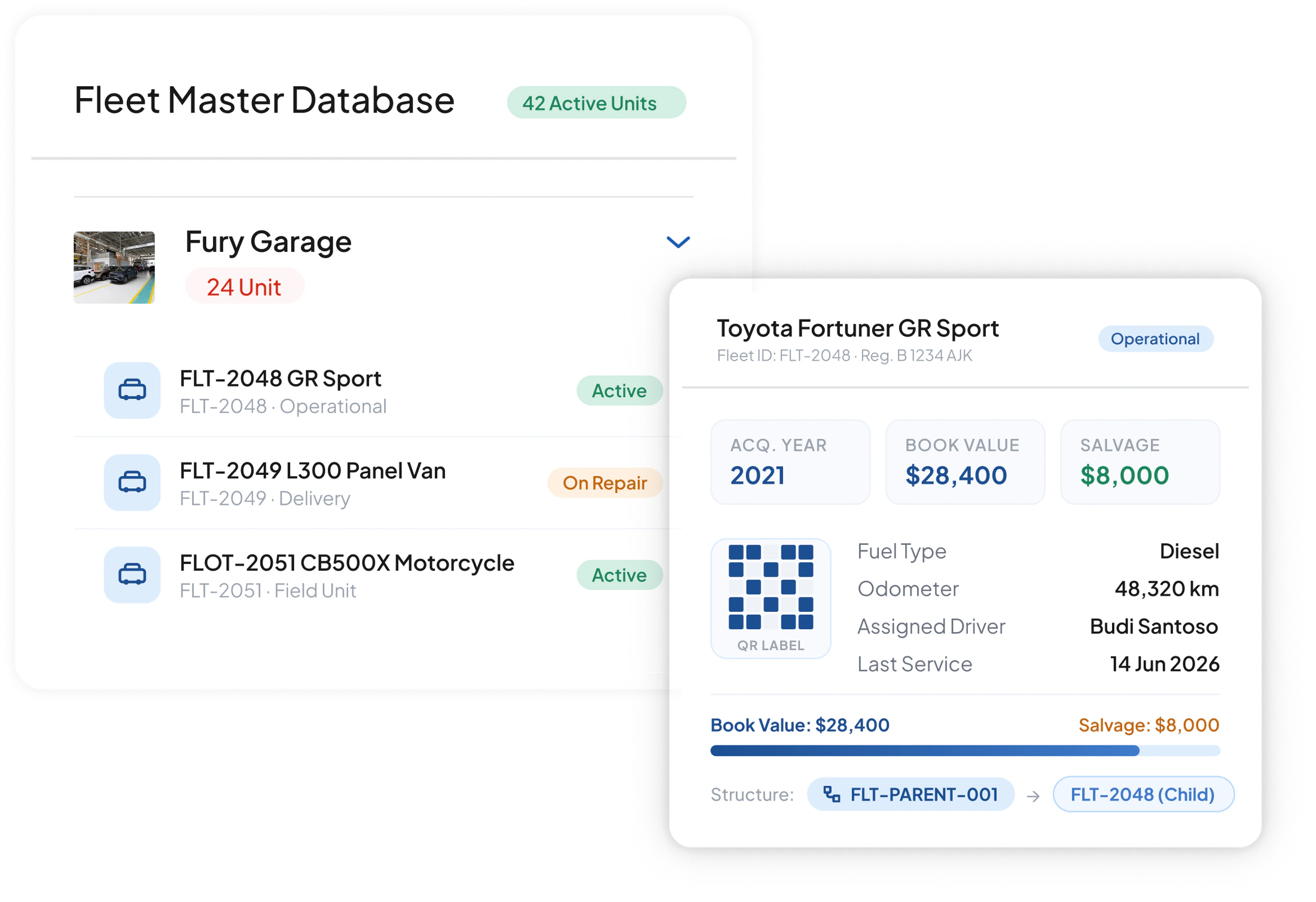Click the FLT-2048 · Operational subtitle
This screenshot has height=902, width=1316.
coord(283,406)
